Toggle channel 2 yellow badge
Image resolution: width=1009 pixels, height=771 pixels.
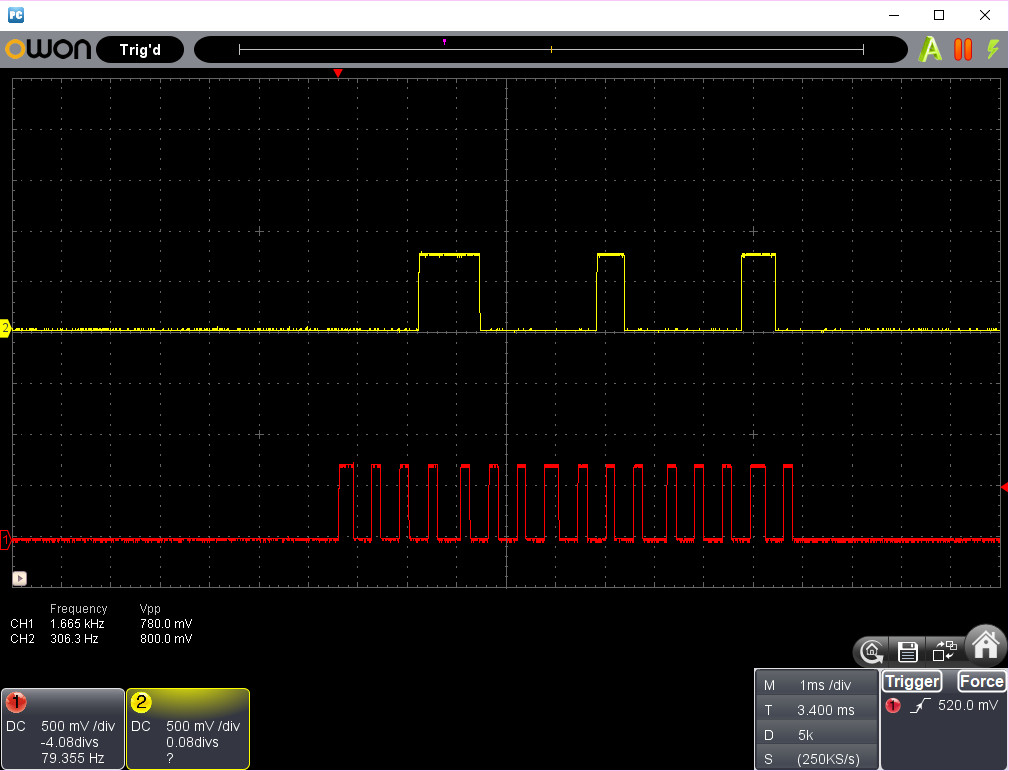point(141,702)
